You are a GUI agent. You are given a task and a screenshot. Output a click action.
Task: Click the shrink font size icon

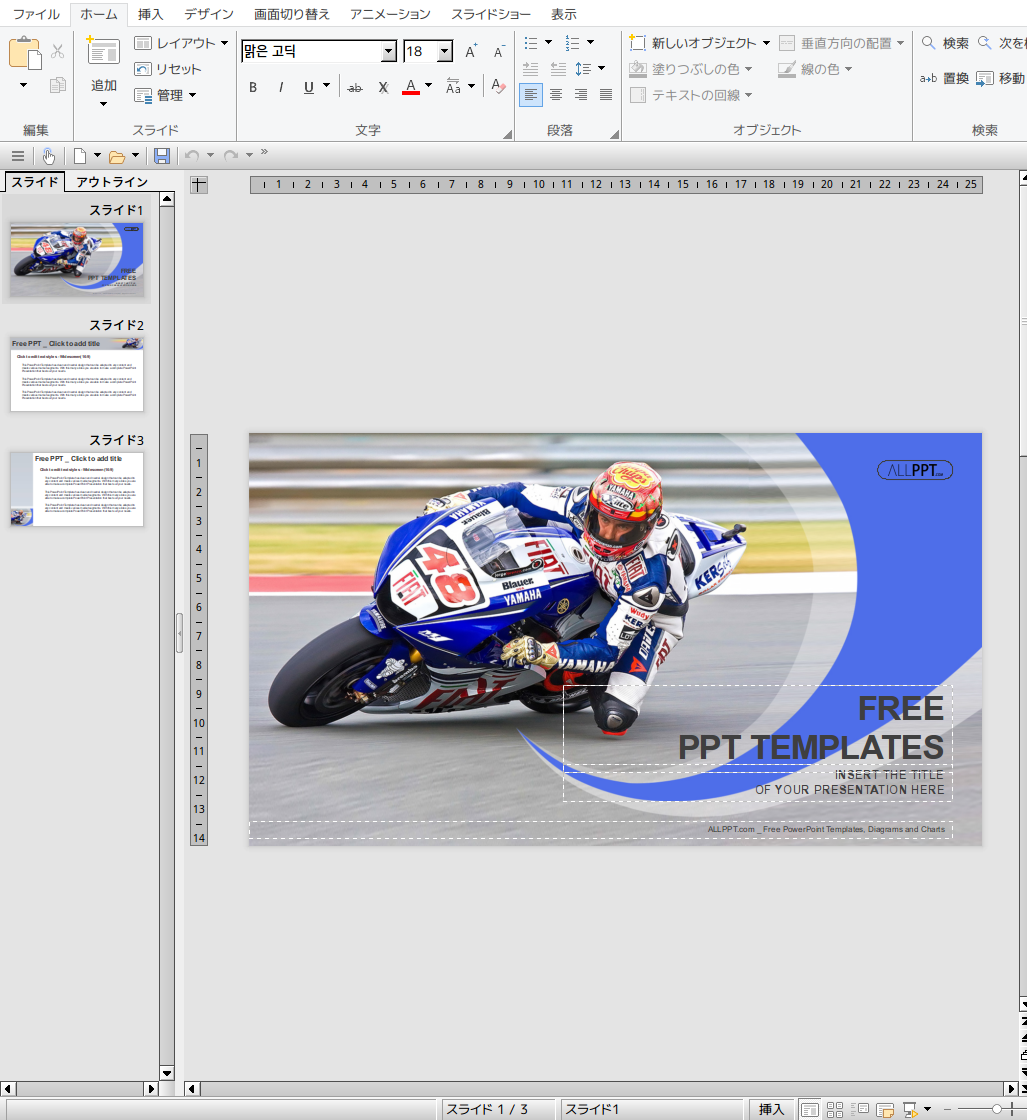[499, 51]
